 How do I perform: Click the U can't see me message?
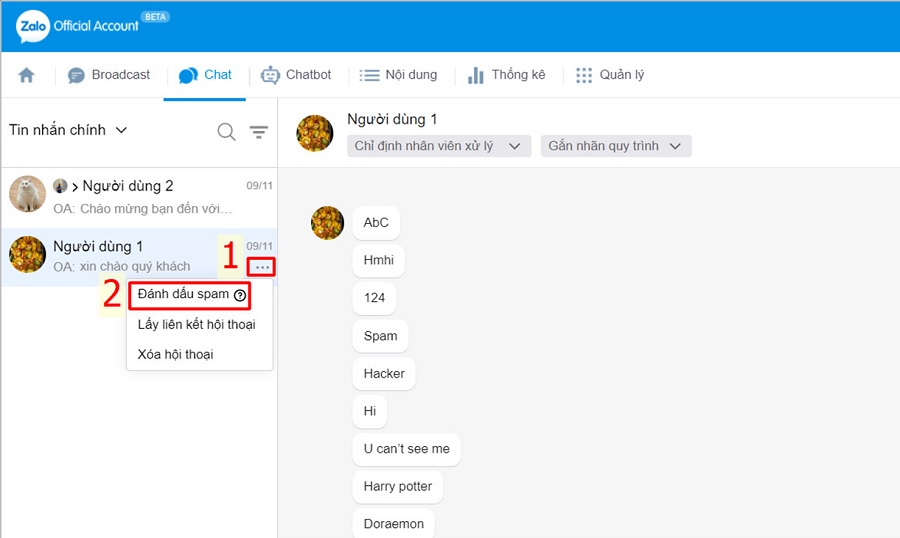point(406,449)
